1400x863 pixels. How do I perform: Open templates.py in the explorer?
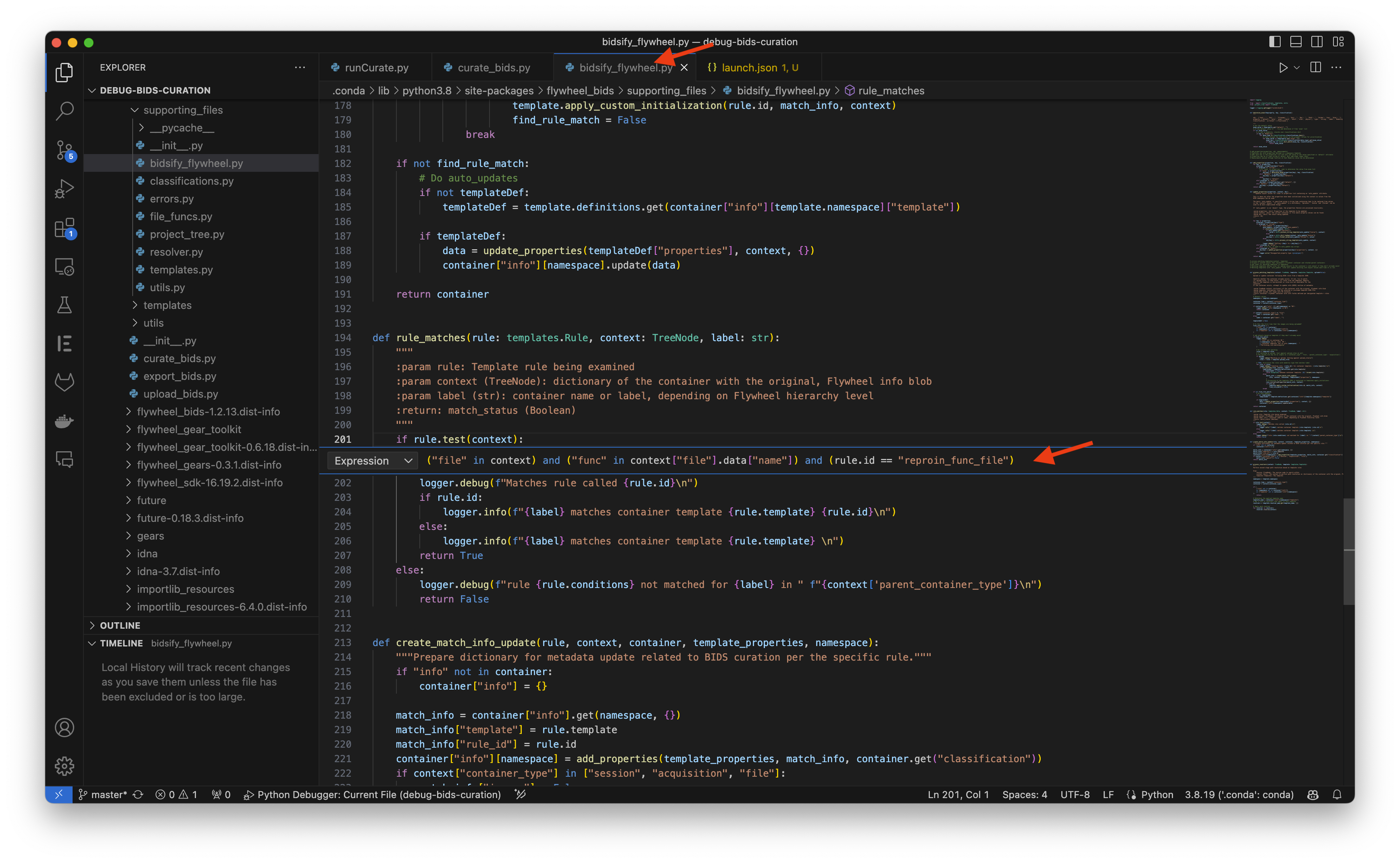tap(181, 269)
